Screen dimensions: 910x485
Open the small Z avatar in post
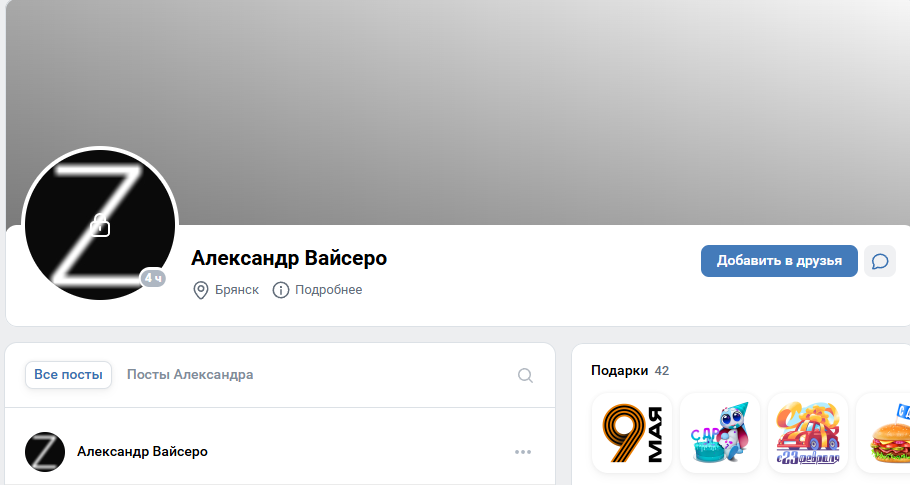pyautogui.click(x=45, y=452)
